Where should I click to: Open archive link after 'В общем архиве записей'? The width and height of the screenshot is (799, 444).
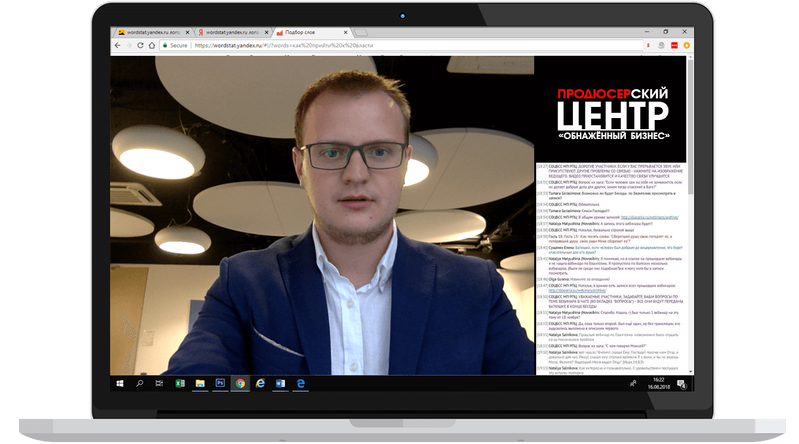pos(650,217)
